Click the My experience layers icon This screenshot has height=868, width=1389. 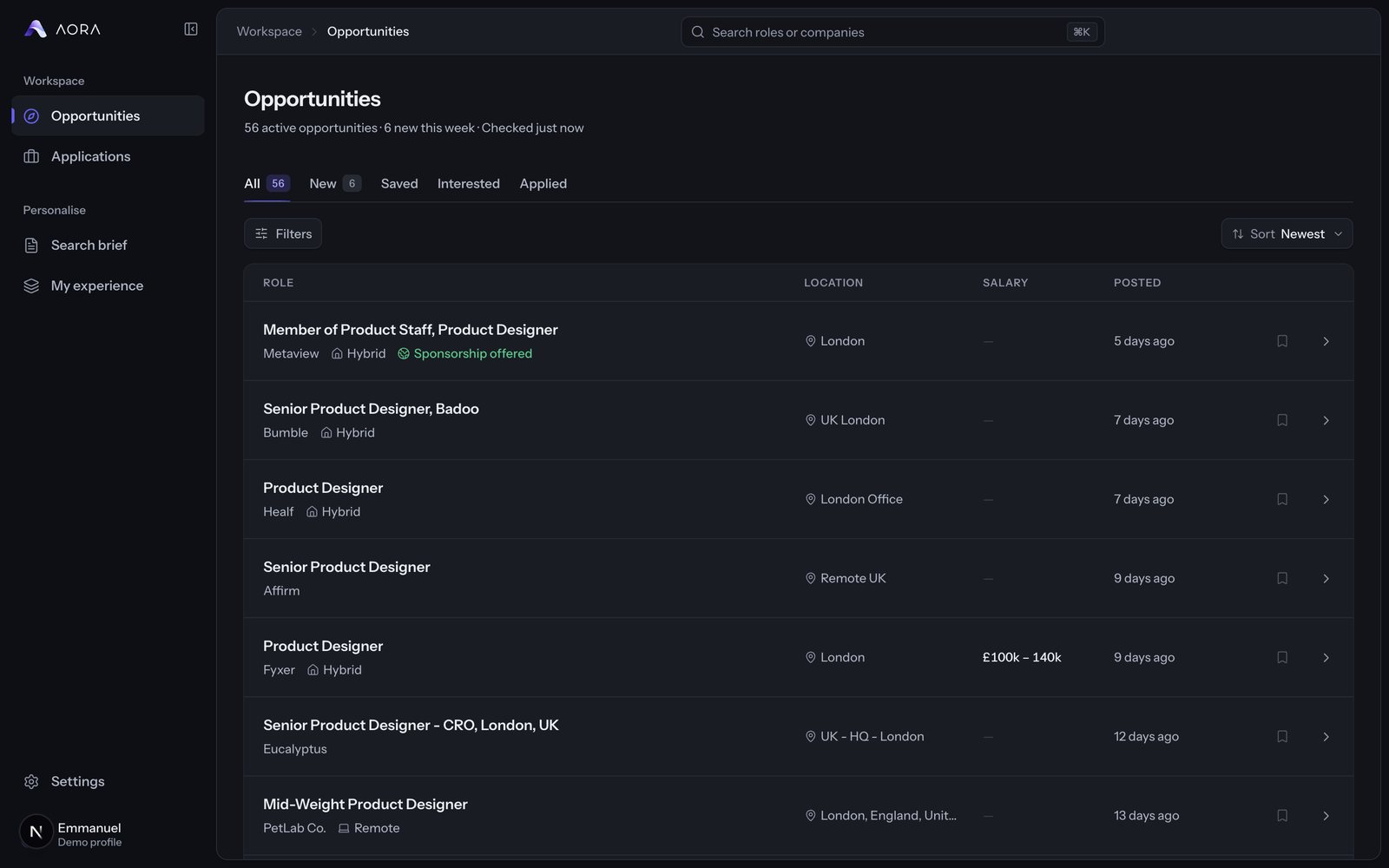[31, 286]
